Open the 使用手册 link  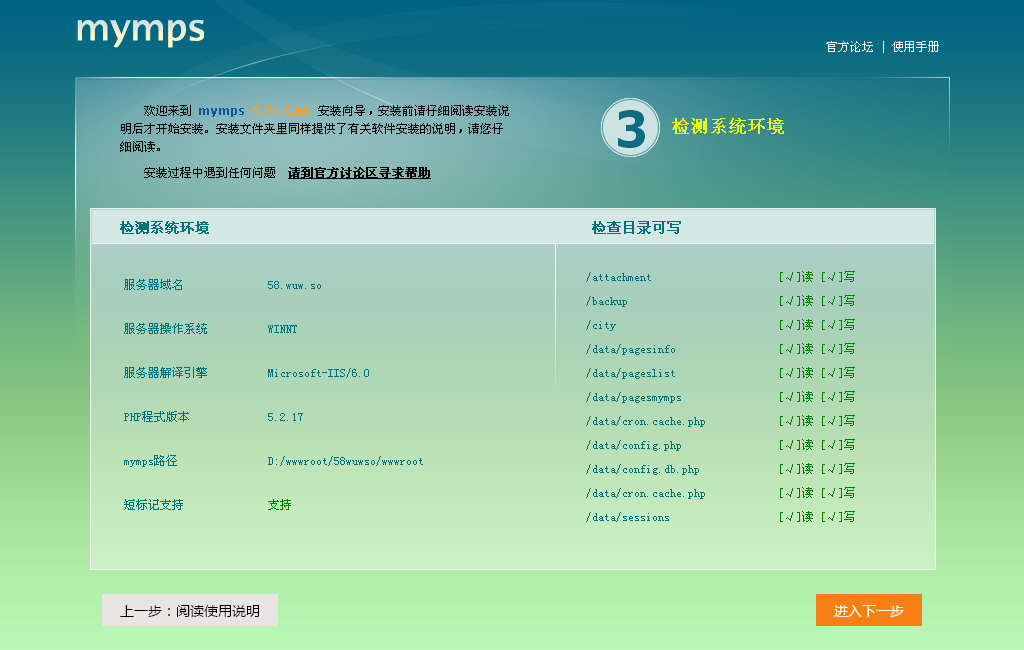point(918,46)
